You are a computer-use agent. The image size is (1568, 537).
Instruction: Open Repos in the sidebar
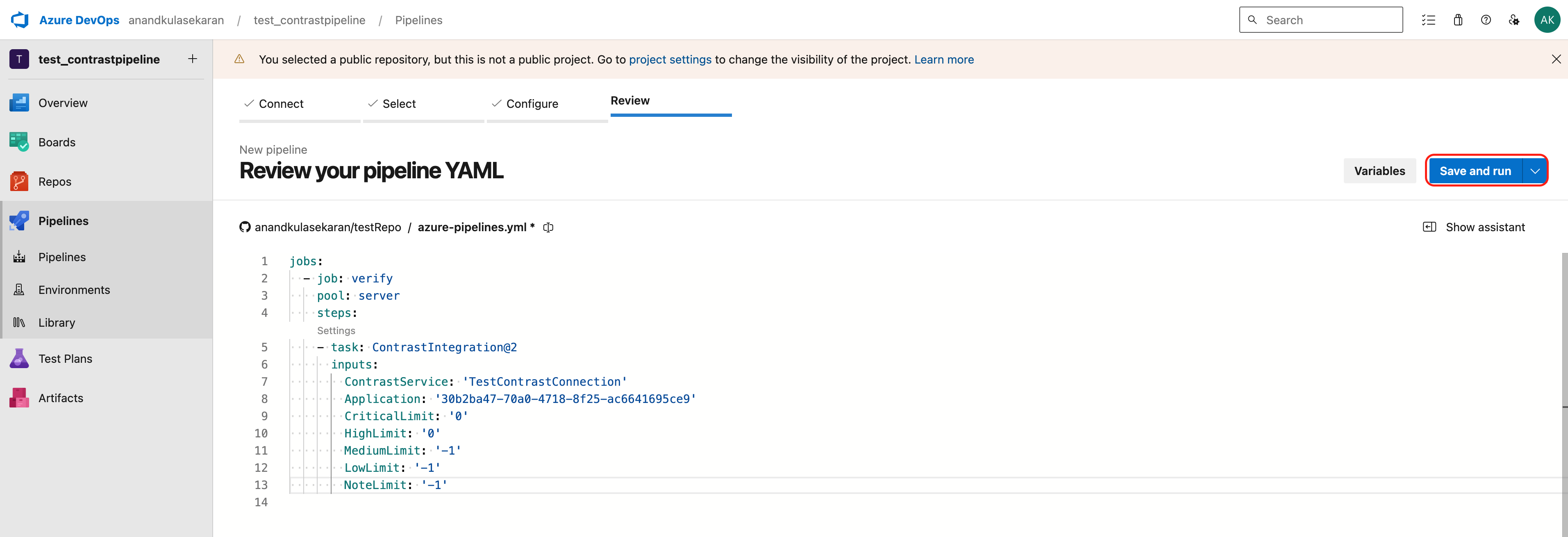pos(107,182)
